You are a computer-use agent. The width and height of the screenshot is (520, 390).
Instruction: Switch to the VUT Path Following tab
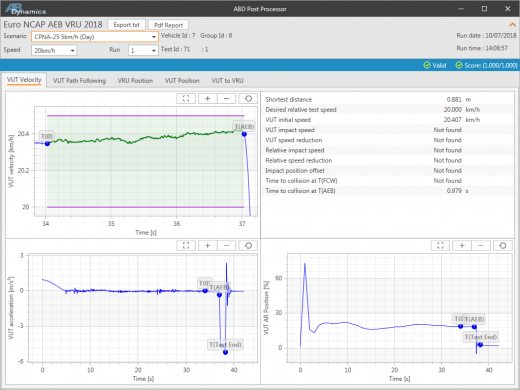(79, 81)
